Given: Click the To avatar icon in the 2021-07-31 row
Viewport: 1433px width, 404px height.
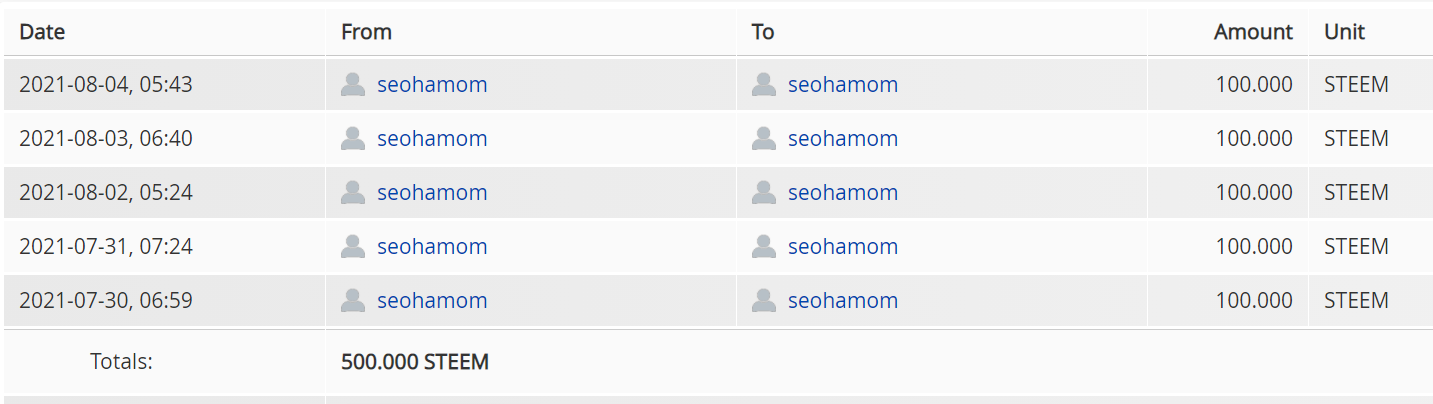Looking at the screenshot, I should pyautogui.click(x=764, y=247).
